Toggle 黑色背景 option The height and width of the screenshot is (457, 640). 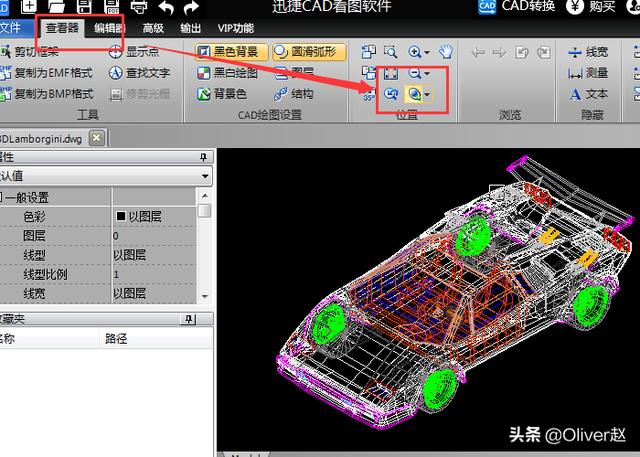[x=231, y=52]
